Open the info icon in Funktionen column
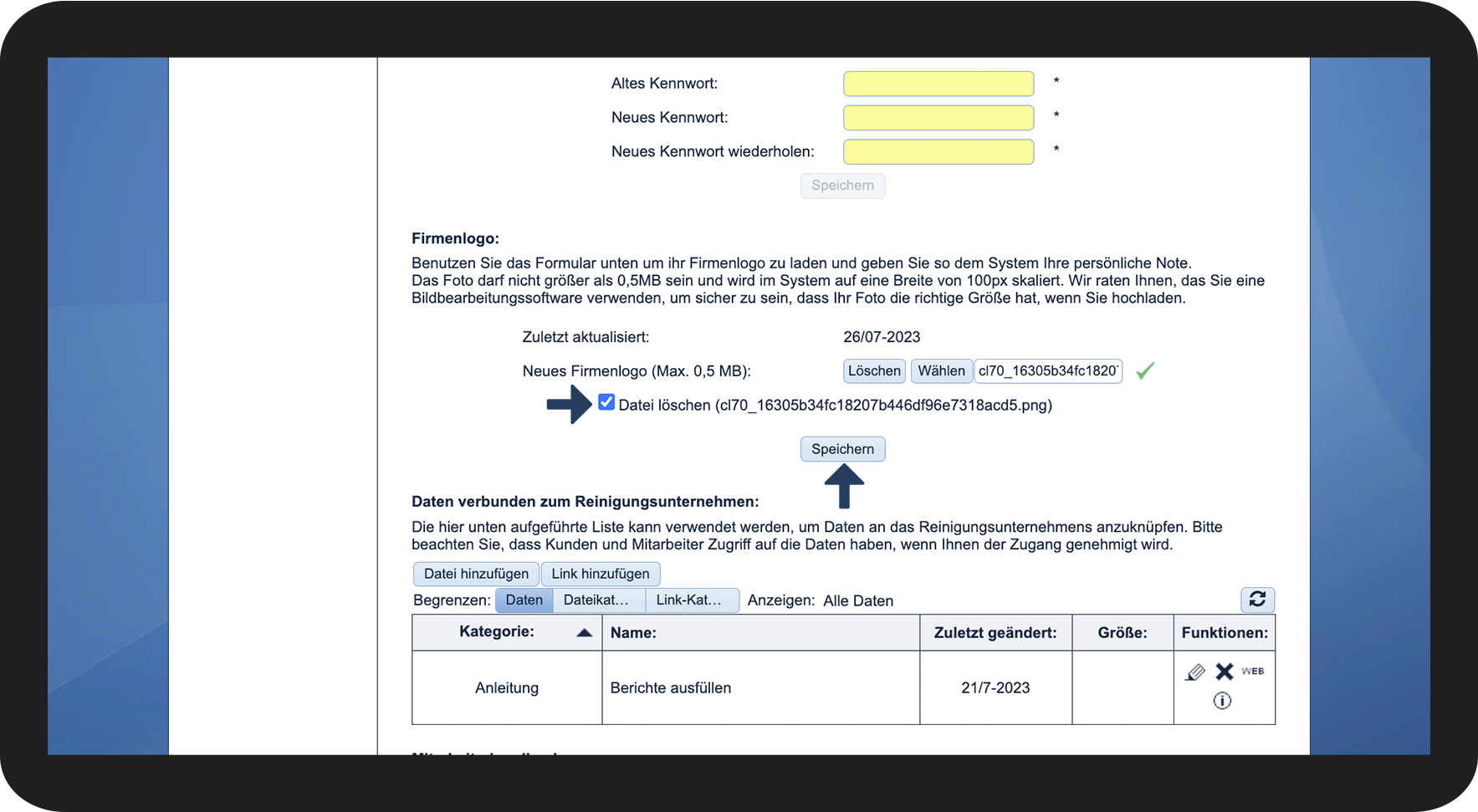The height and width of the screenshot is (812, 1478). 1222,701
